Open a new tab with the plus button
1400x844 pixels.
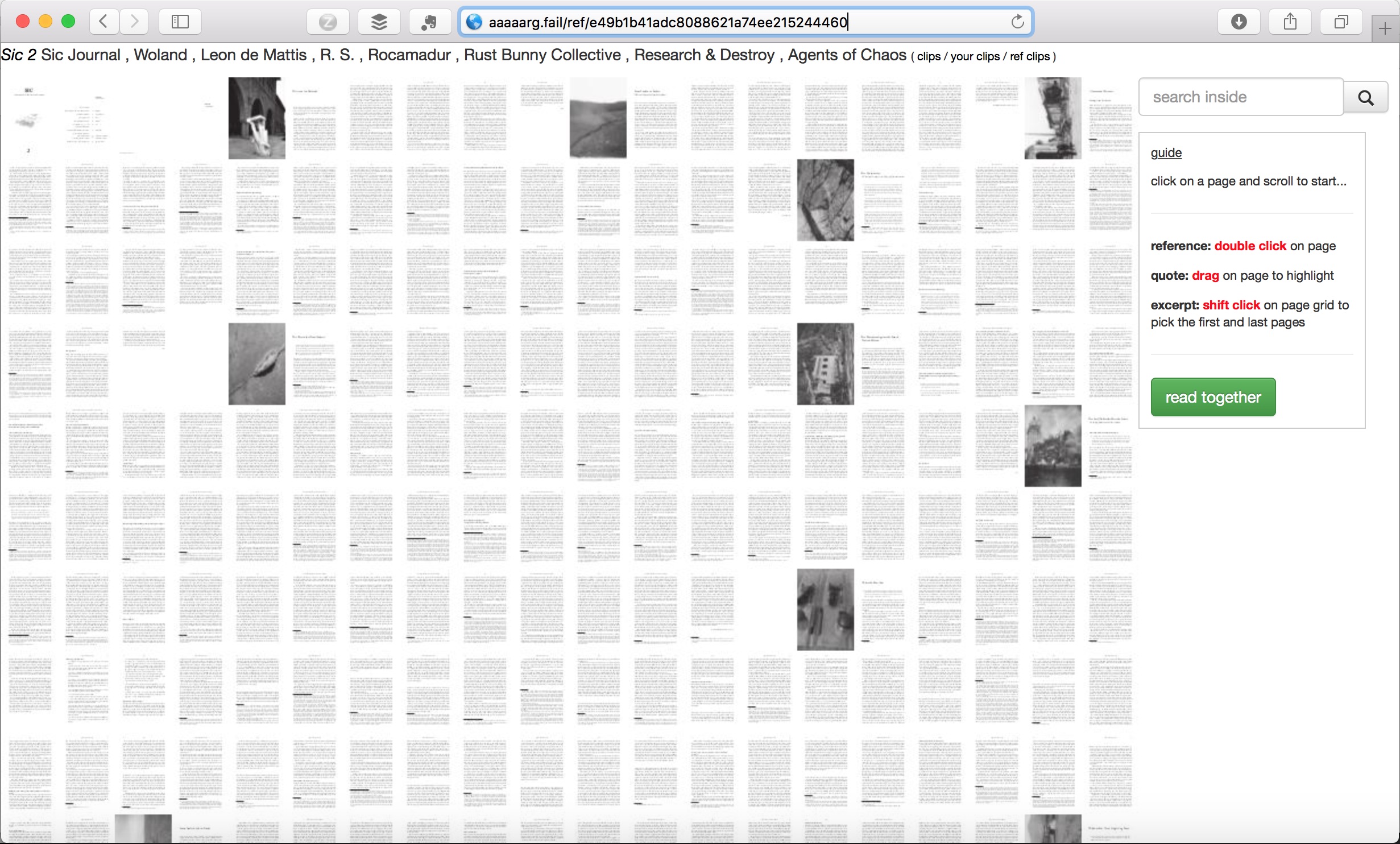point(1385,28)
